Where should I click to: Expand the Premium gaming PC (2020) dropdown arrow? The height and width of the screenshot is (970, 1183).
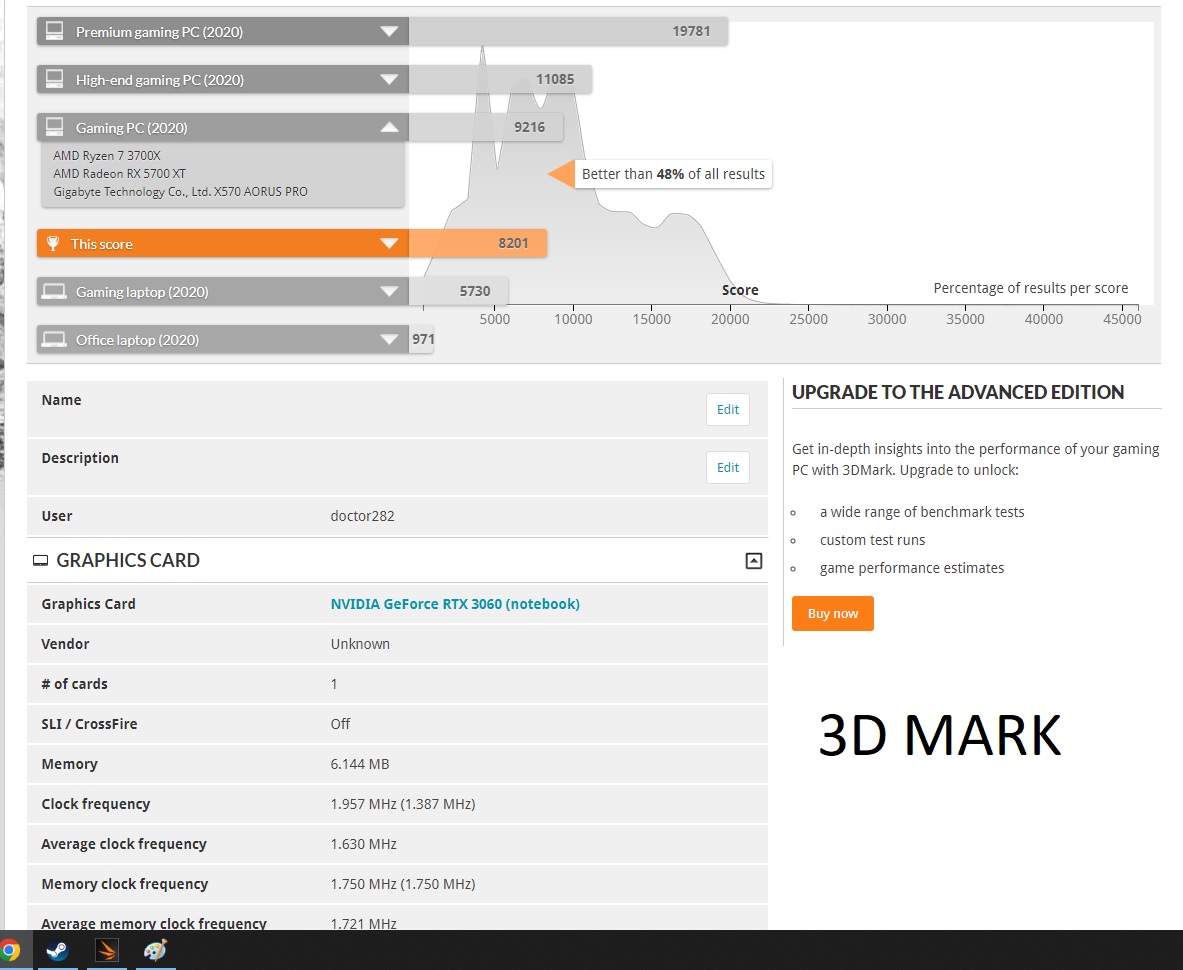pyautogui.click(x=389, y=32)
